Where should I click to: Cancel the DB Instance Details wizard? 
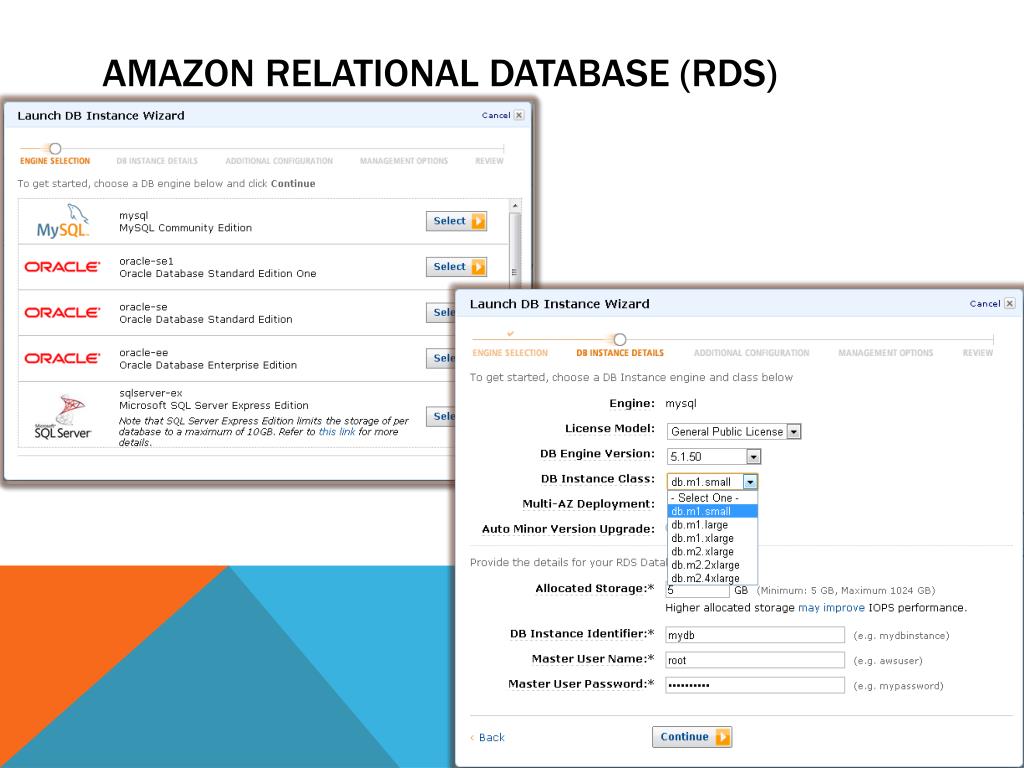pos(985,304)
